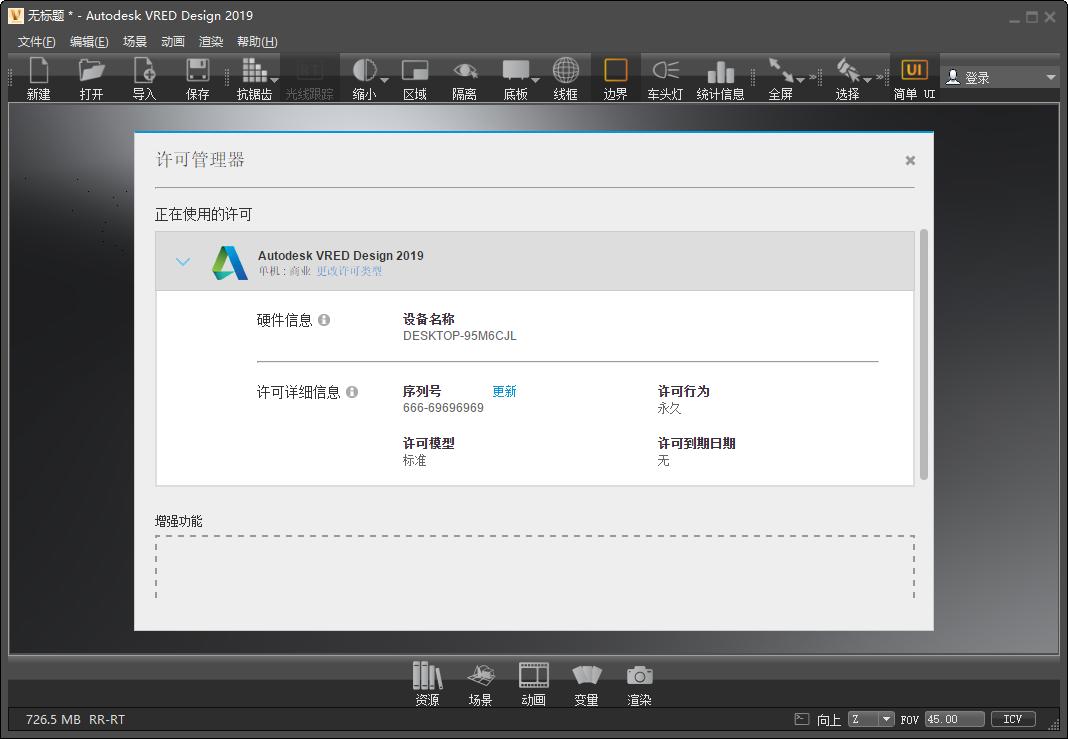
Task: Click 许可详细信息 info icon
Action: click(x=352, y=392)
